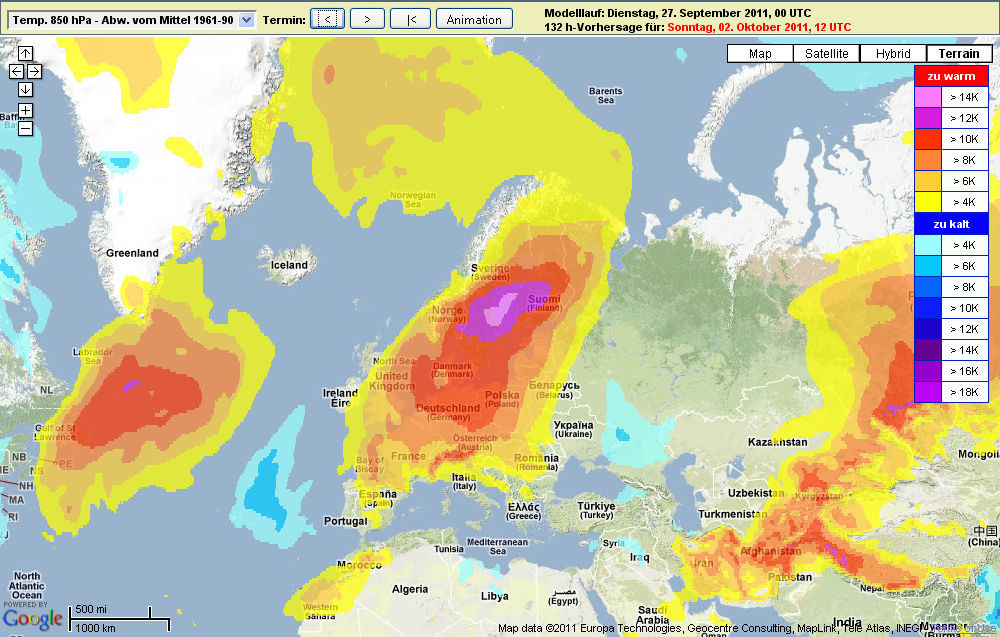The height and width of the screenshot is (637, 1000).
Task: Click the Google logo link
Action: 33,619
